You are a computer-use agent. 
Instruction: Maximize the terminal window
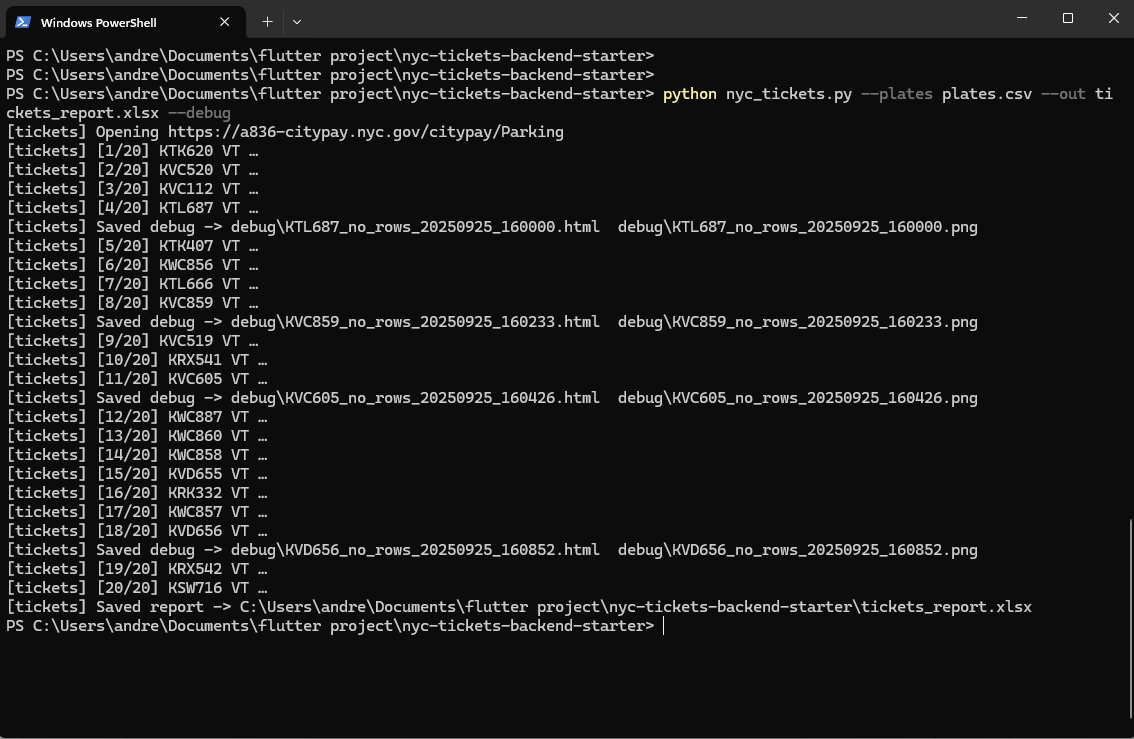click(1067, 18)
